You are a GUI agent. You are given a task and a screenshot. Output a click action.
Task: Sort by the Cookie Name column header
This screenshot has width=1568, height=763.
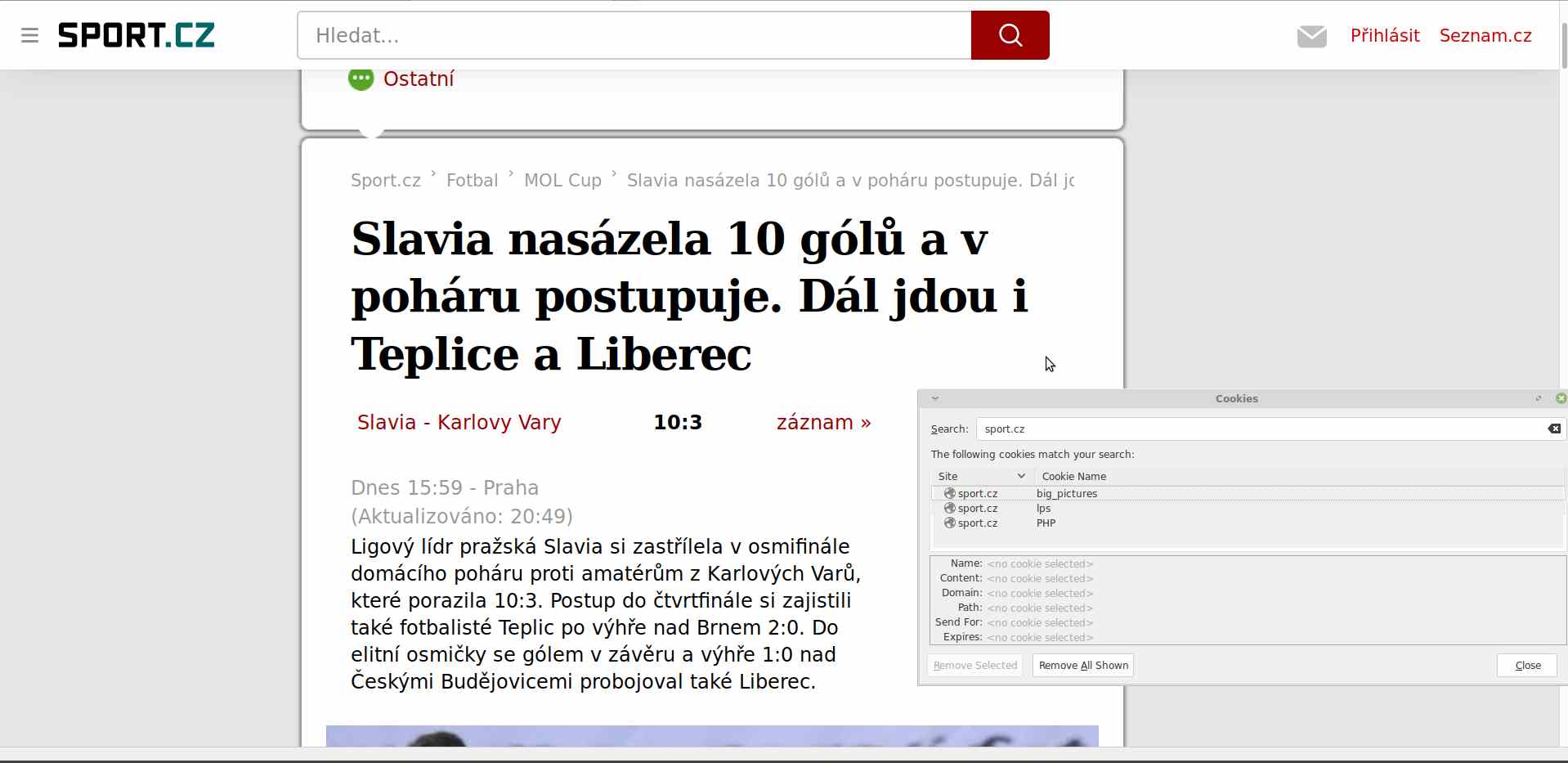click(1073, 476)
